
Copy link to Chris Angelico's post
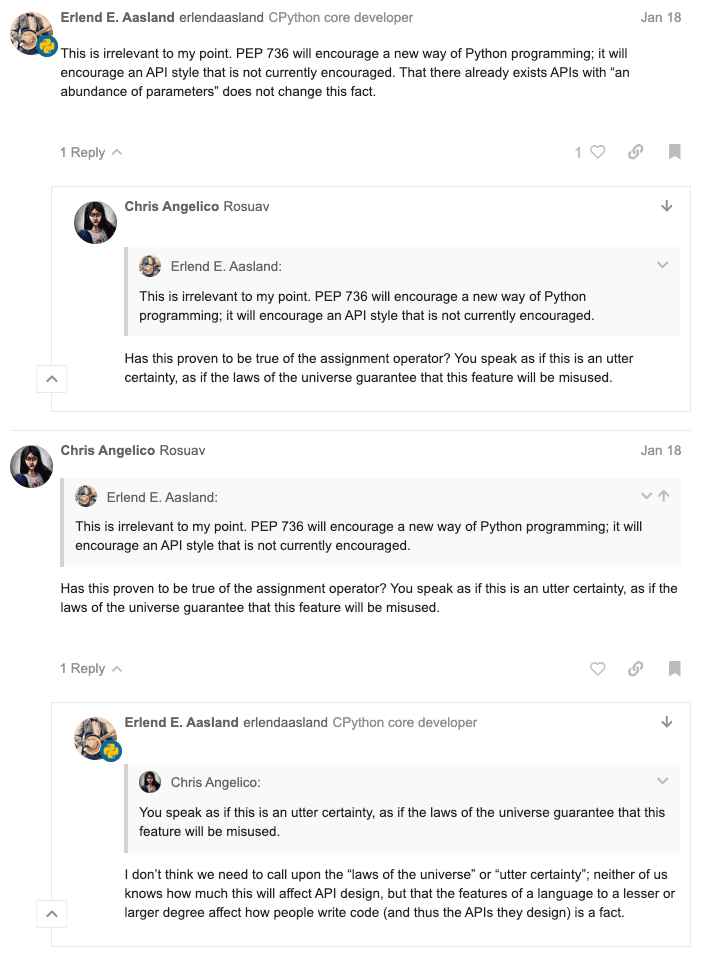[635, 668]
